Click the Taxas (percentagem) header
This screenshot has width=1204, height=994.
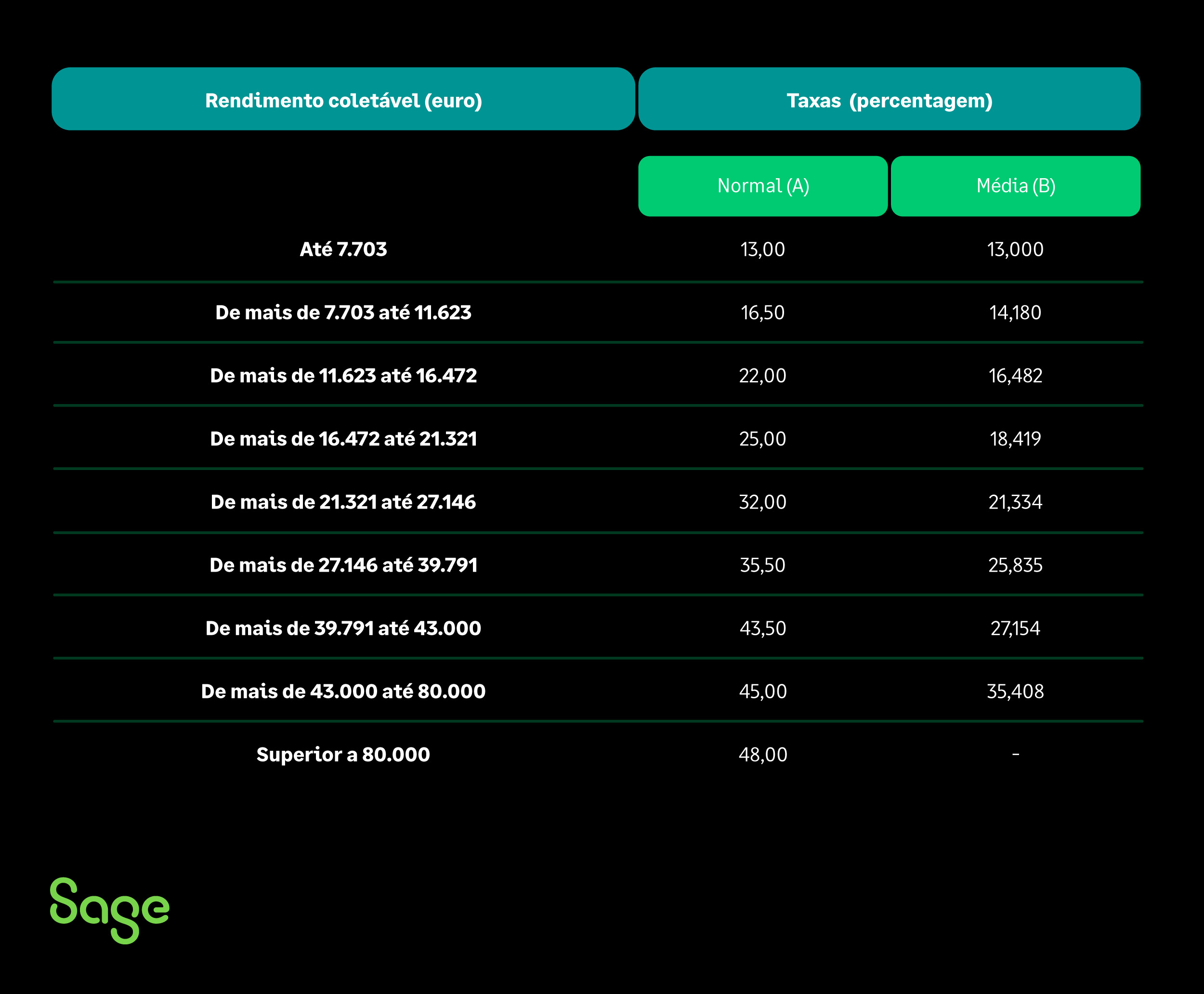[889, 100]
